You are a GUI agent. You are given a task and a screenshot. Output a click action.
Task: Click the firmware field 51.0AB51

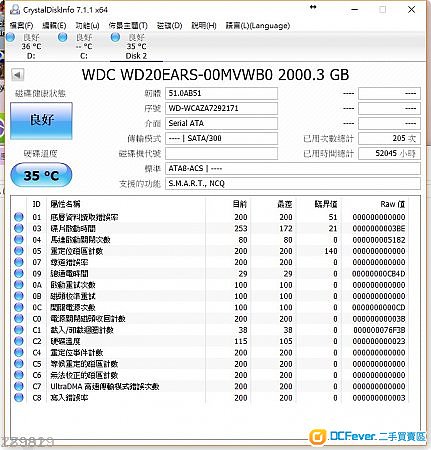(x=221, y=93)
